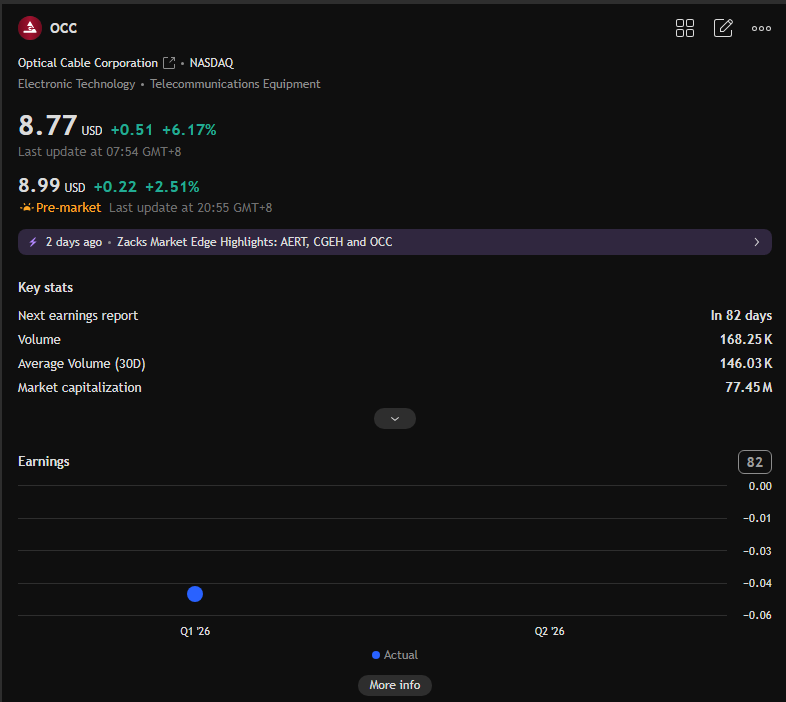Click 'Last update at 07:54 GMT+8' text
The height and width of the screenshot is (702, 786).
point(99,151)
